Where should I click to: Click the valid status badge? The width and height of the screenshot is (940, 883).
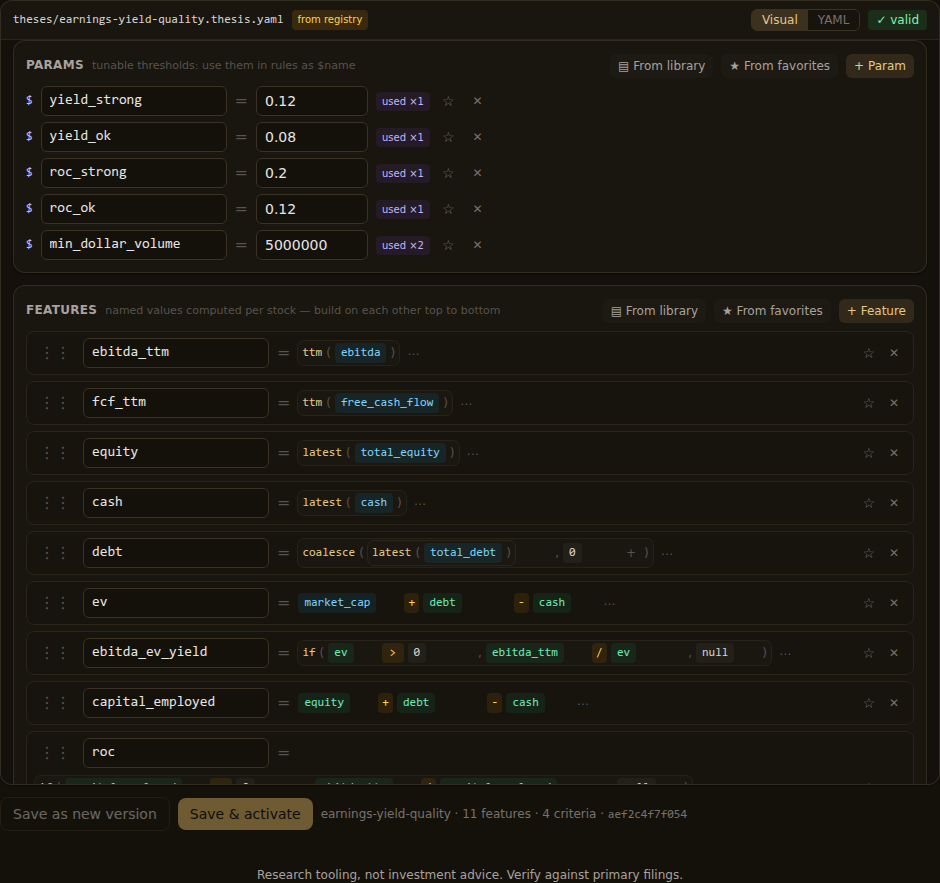pyautogui.click(x=897, y=20)
